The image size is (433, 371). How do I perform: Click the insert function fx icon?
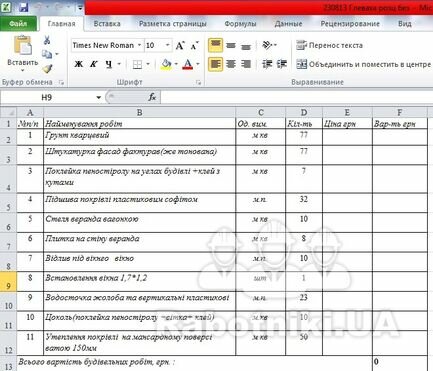click(x=152, y=97)
